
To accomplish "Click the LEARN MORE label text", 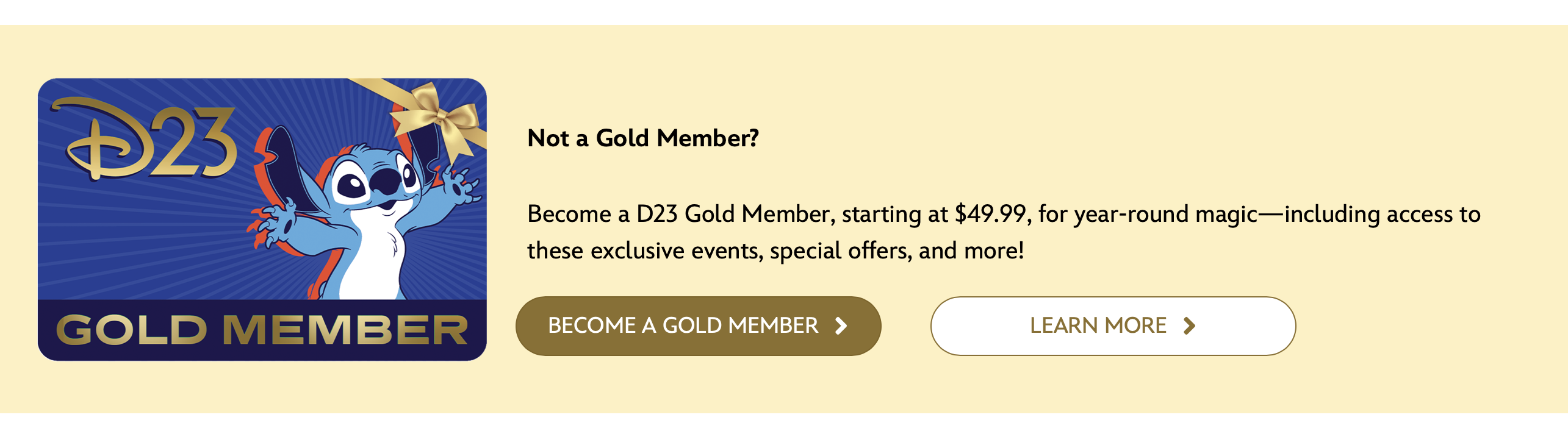I will pos(1098,326).
